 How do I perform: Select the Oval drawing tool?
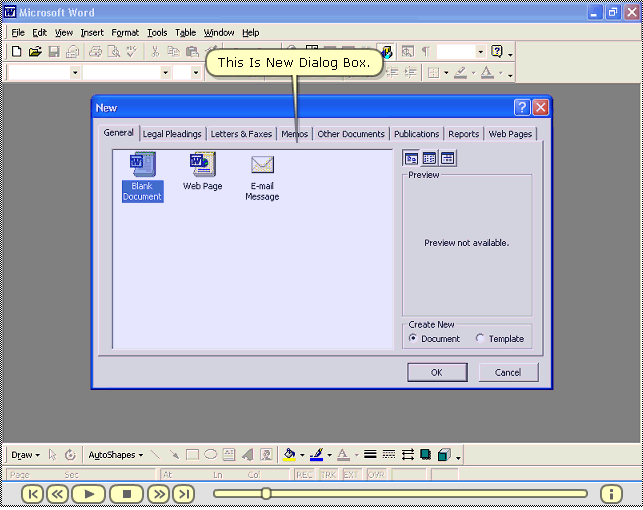(x=210, y=455)
